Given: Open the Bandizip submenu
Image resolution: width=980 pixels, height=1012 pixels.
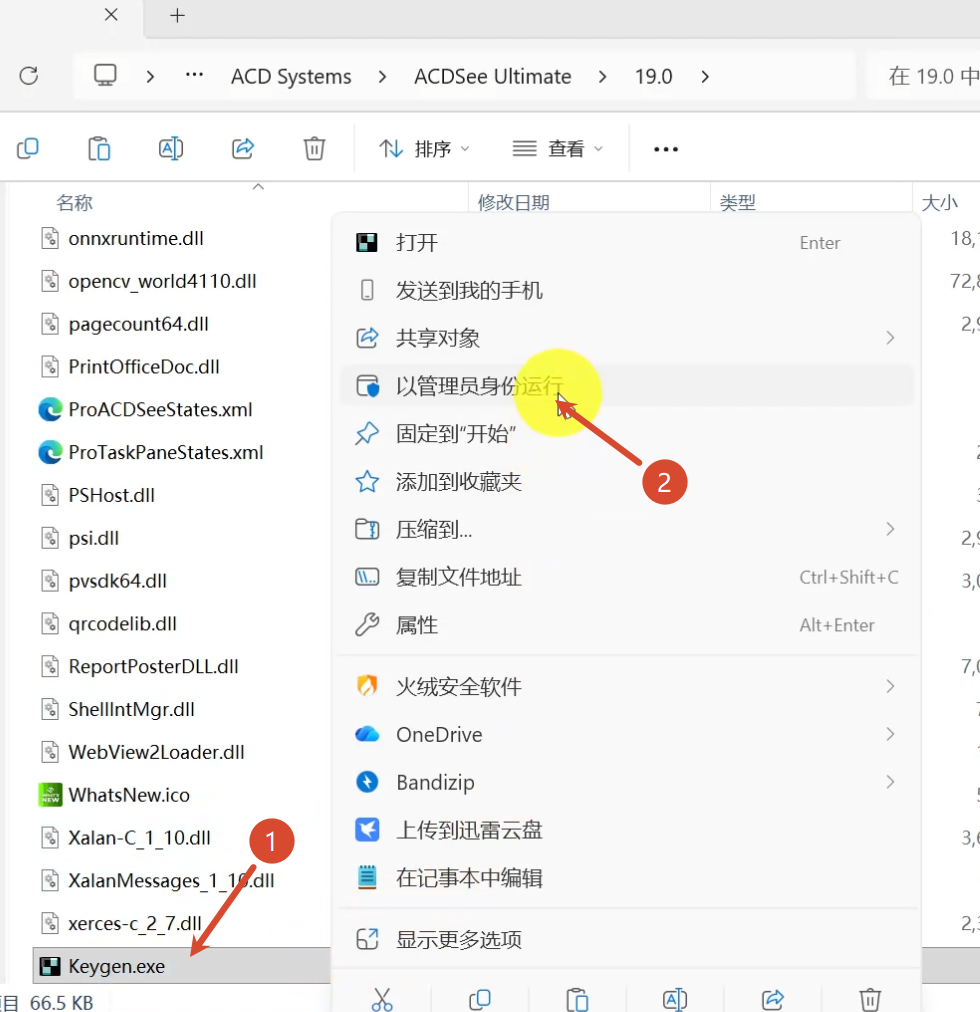Looking at the screenshot, I should click(626, 782).
